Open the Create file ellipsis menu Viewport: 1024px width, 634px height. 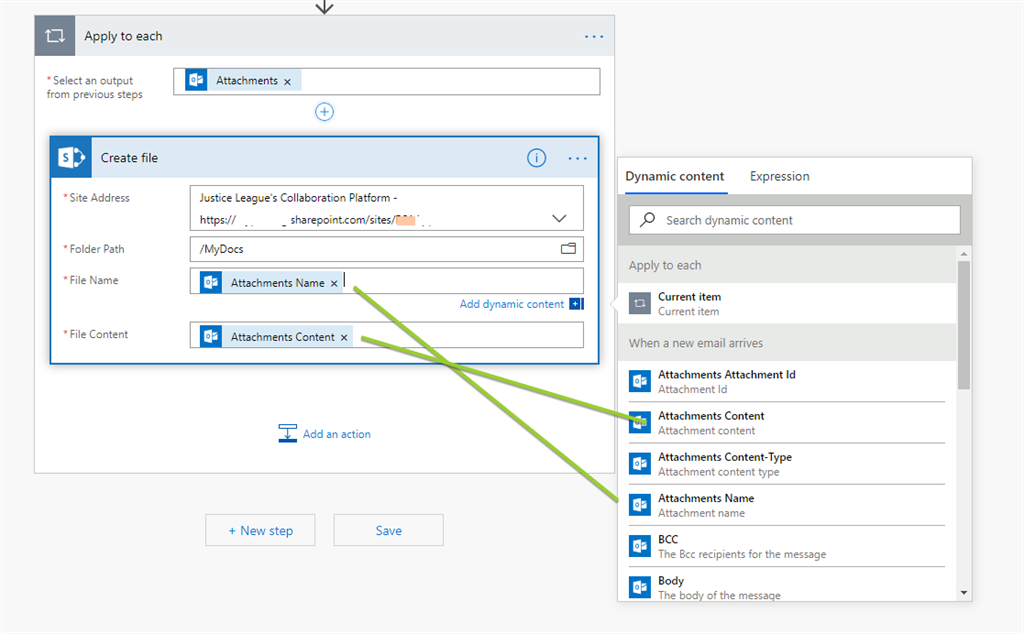[x=577, y=158]
